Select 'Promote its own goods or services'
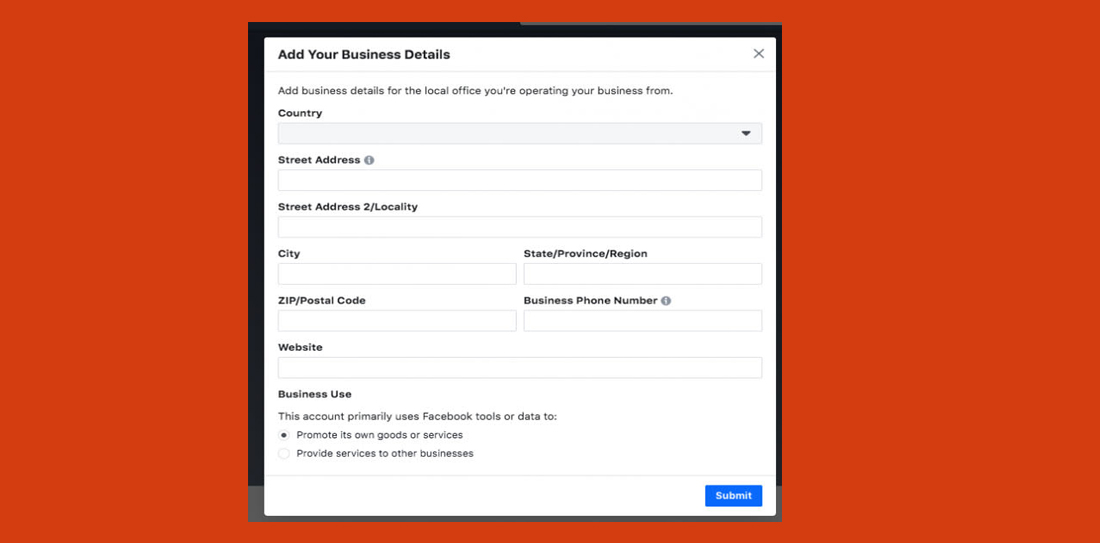Viewport: 1100px width, 543px height. click(284, 435)
